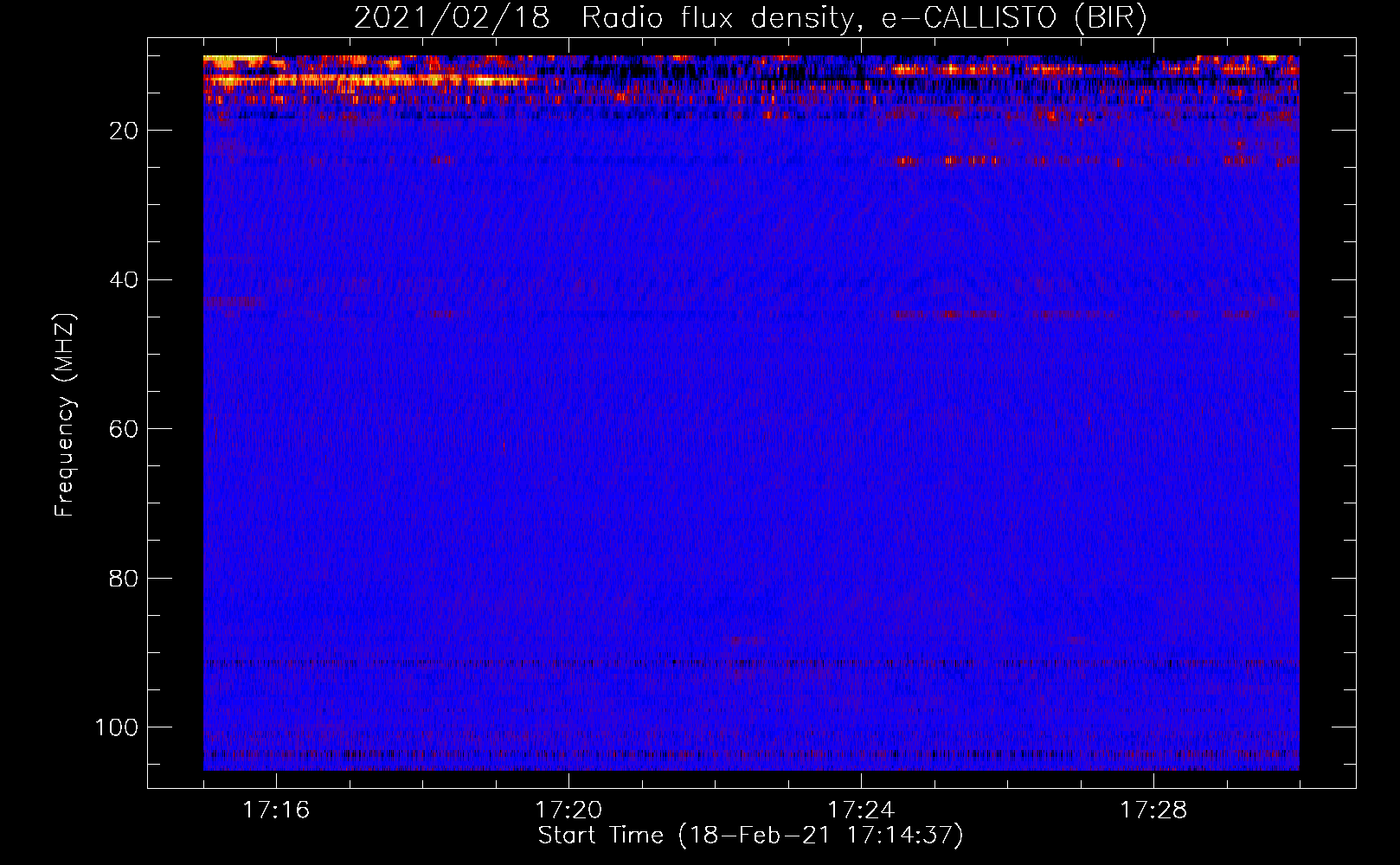Viewport: 1400px width, 865px height.
Task: Click the 60 MHz frequency tick label
Action: [x=124, y=429]
